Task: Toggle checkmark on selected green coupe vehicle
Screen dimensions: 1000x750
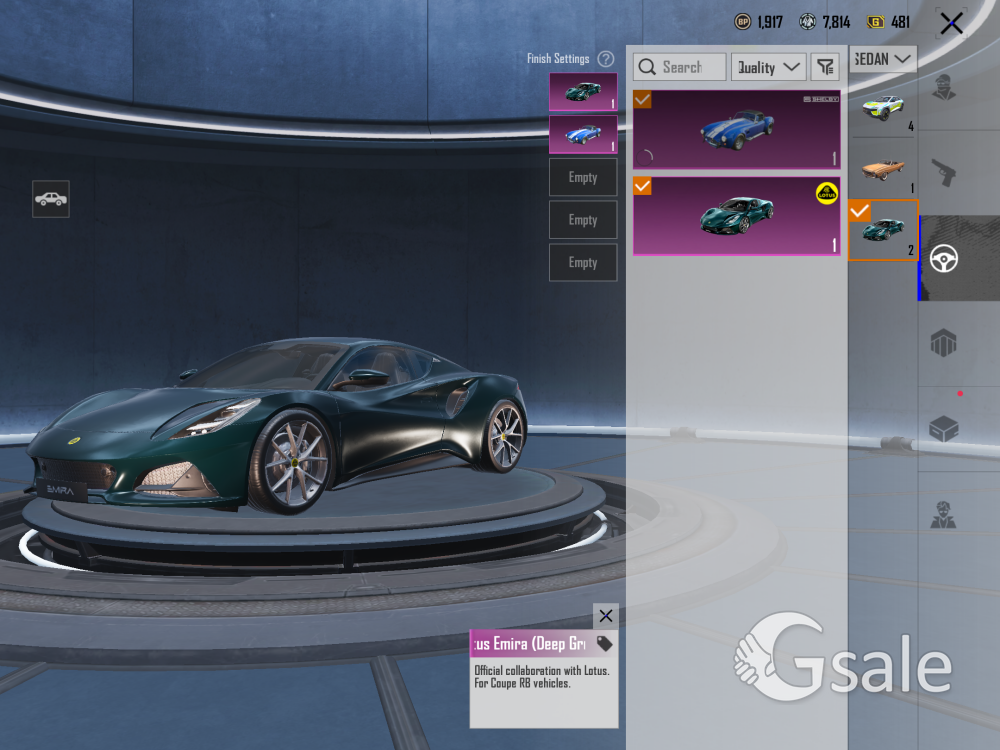Action: point(859,211)
